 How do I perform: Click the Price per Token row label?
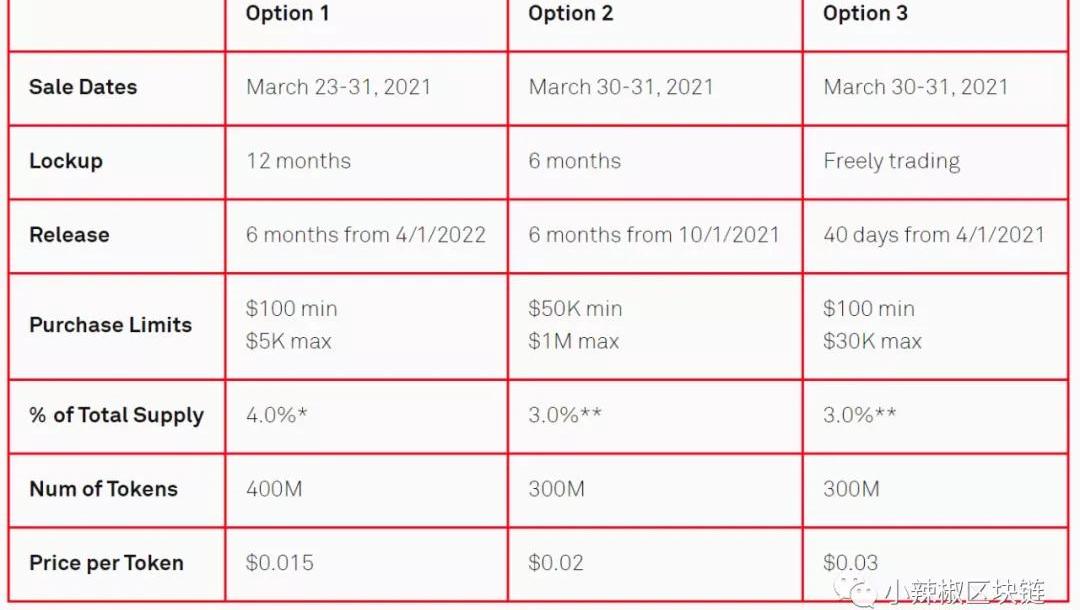(106, 563)
